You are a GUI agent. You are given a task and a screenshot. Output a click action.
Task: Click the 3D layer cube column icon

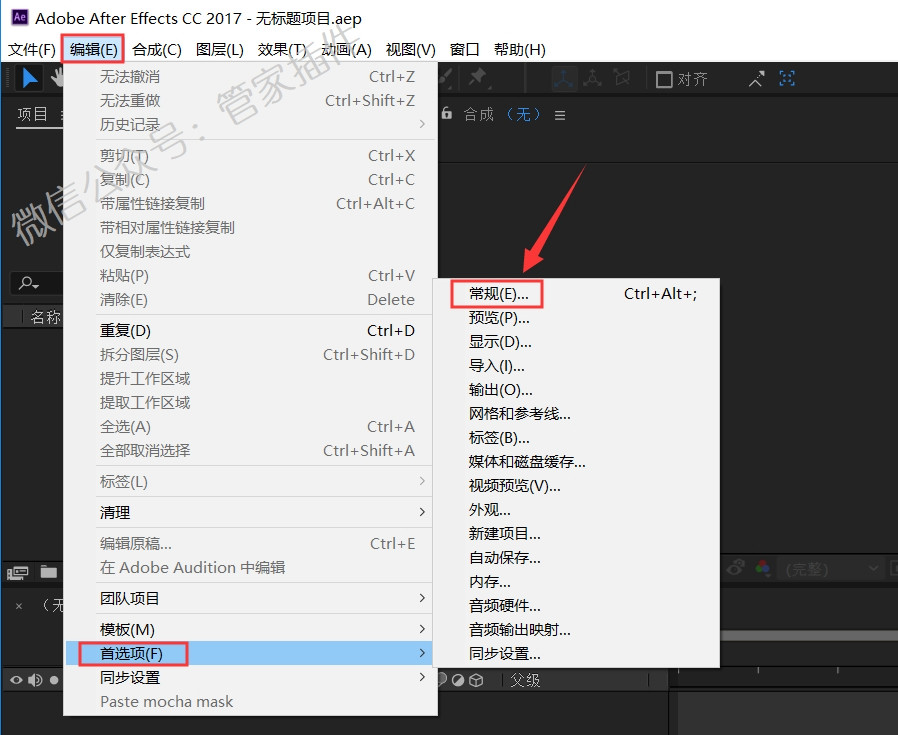coord(476,680)
